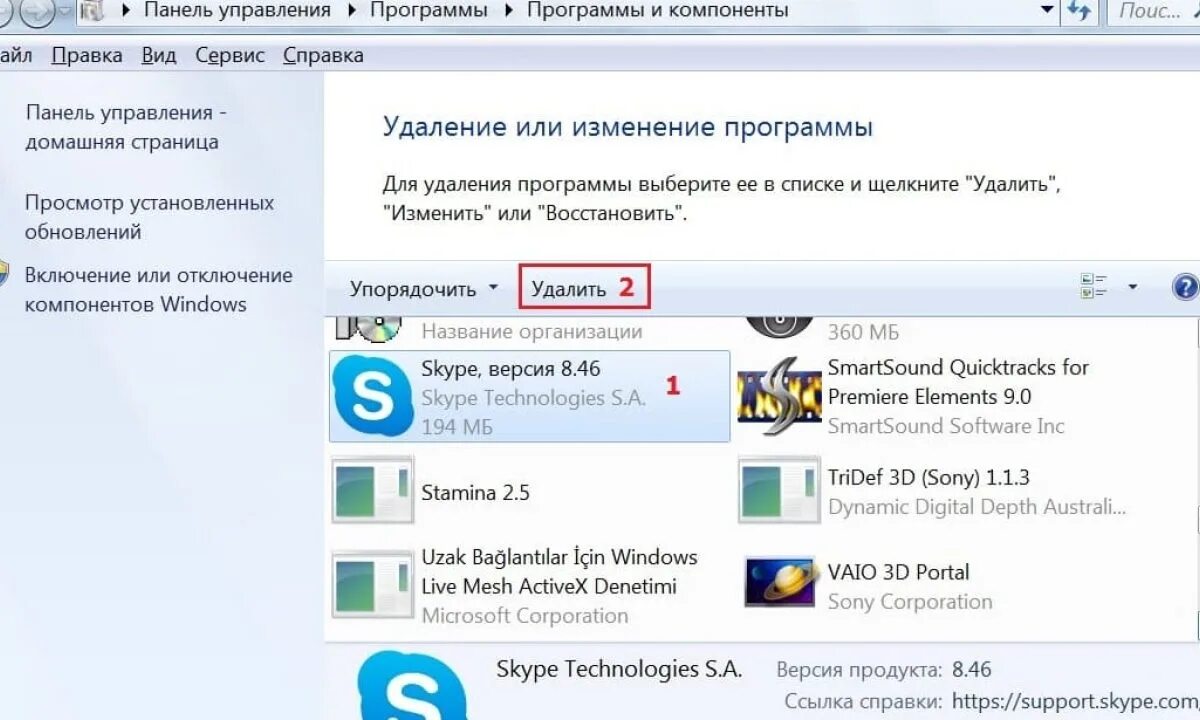Select SmartSound Quicktracks for Premiere Elements text
1200x720 pixels.
[958, 382]
